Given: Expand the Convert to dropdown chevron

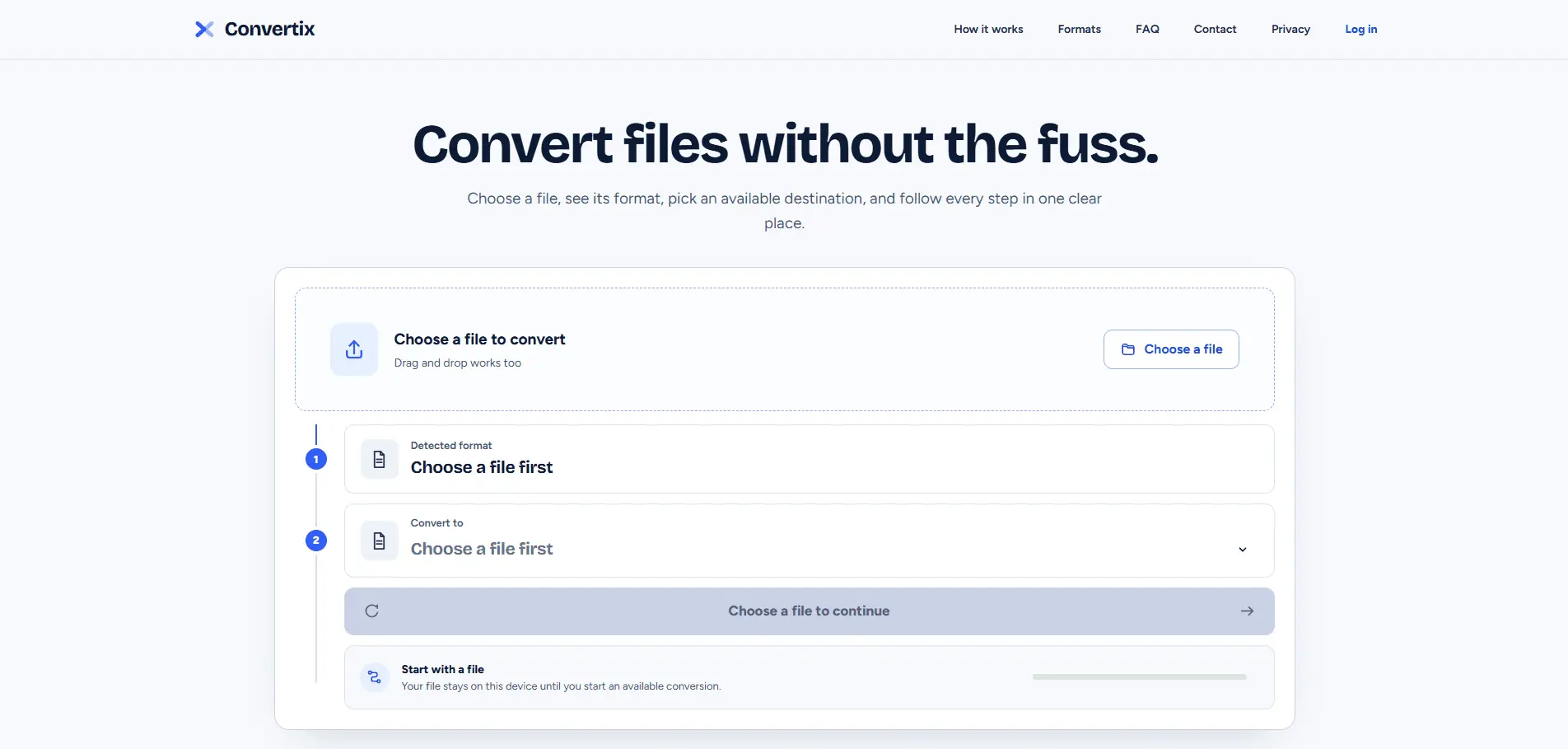Looking at the screenshot, I should coord(1243,550).
